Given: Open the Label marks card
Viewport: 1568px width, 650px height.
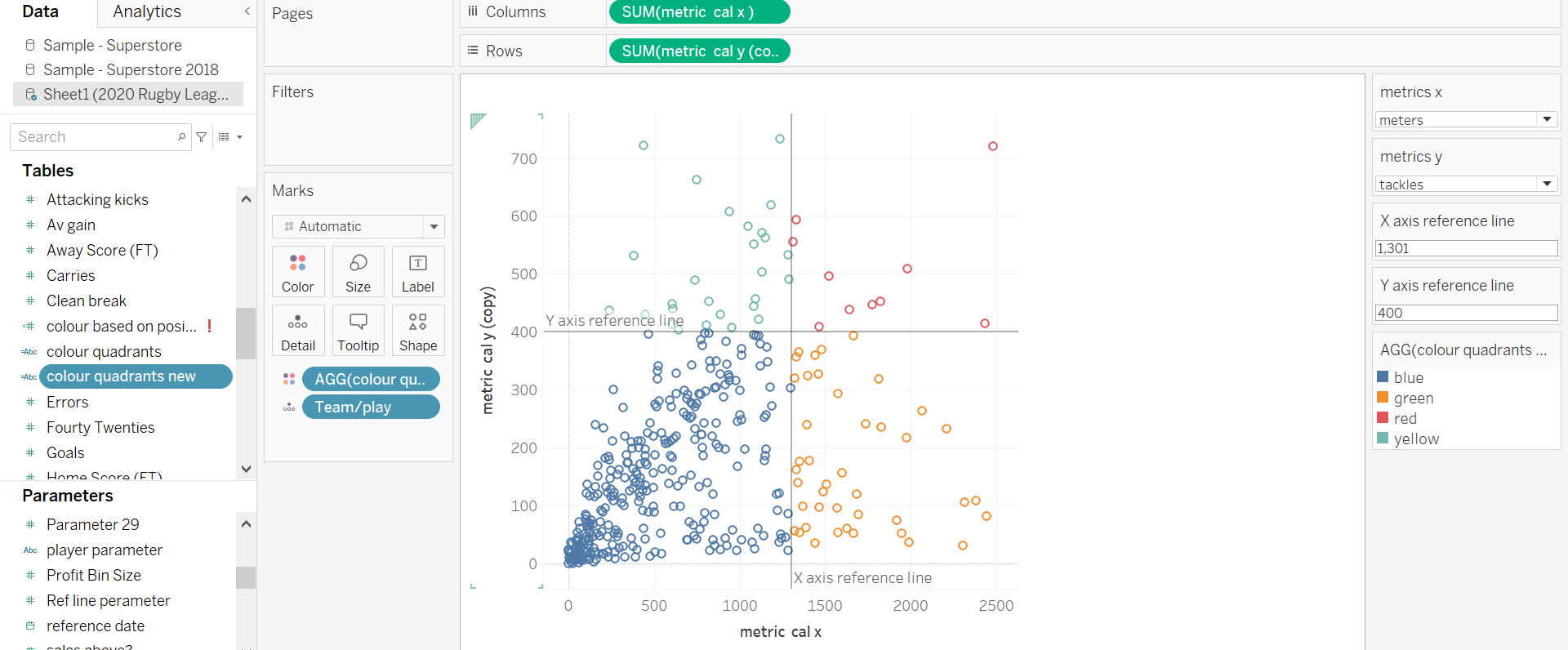Looking at the screenshot, I should coord(417,271).
